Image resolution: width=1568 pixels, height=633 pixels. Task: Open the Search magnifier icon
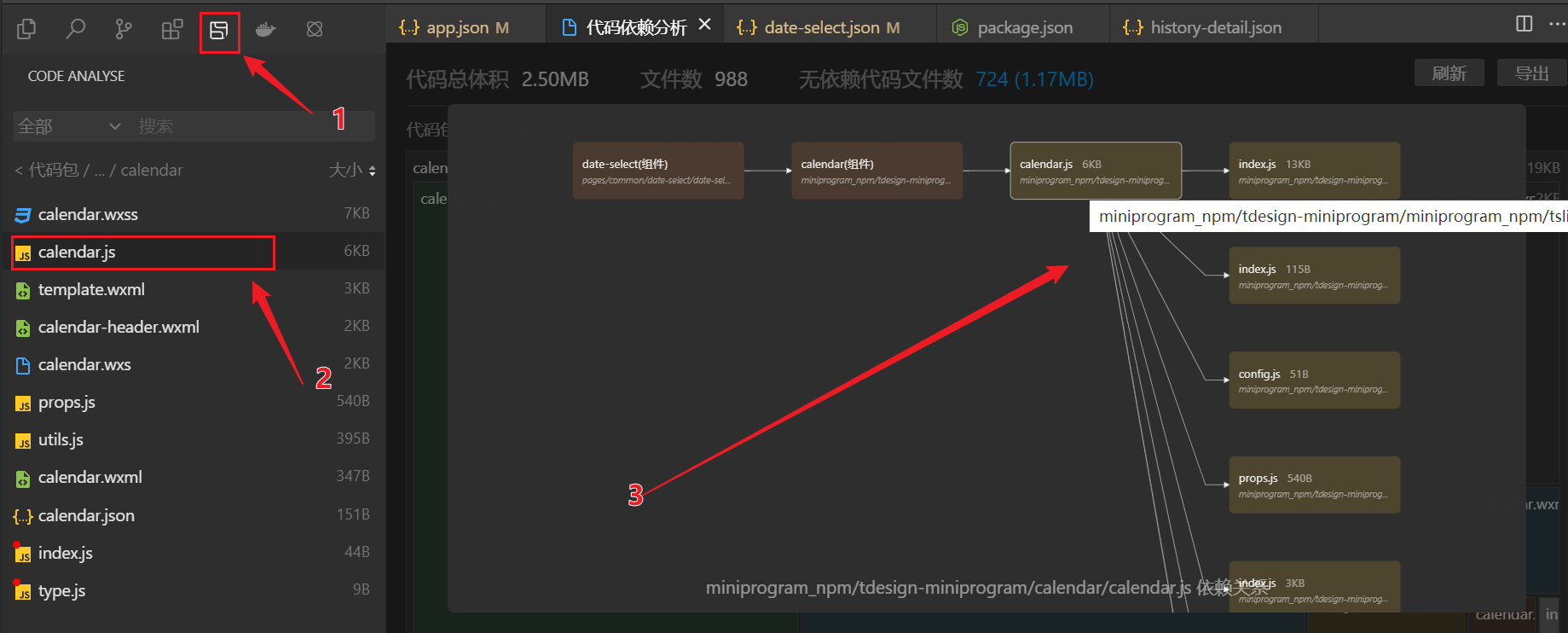pyautogui.click(x=76, y=29)
